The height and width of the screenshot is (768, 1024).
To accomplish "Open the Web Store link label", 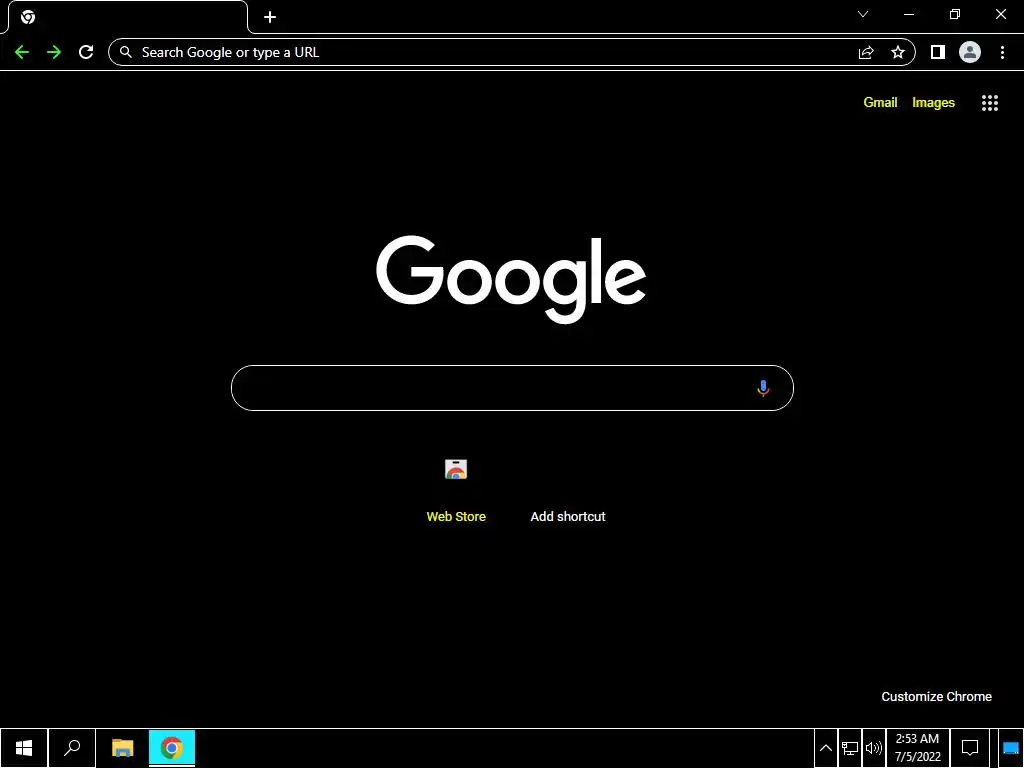I will 456,517.
